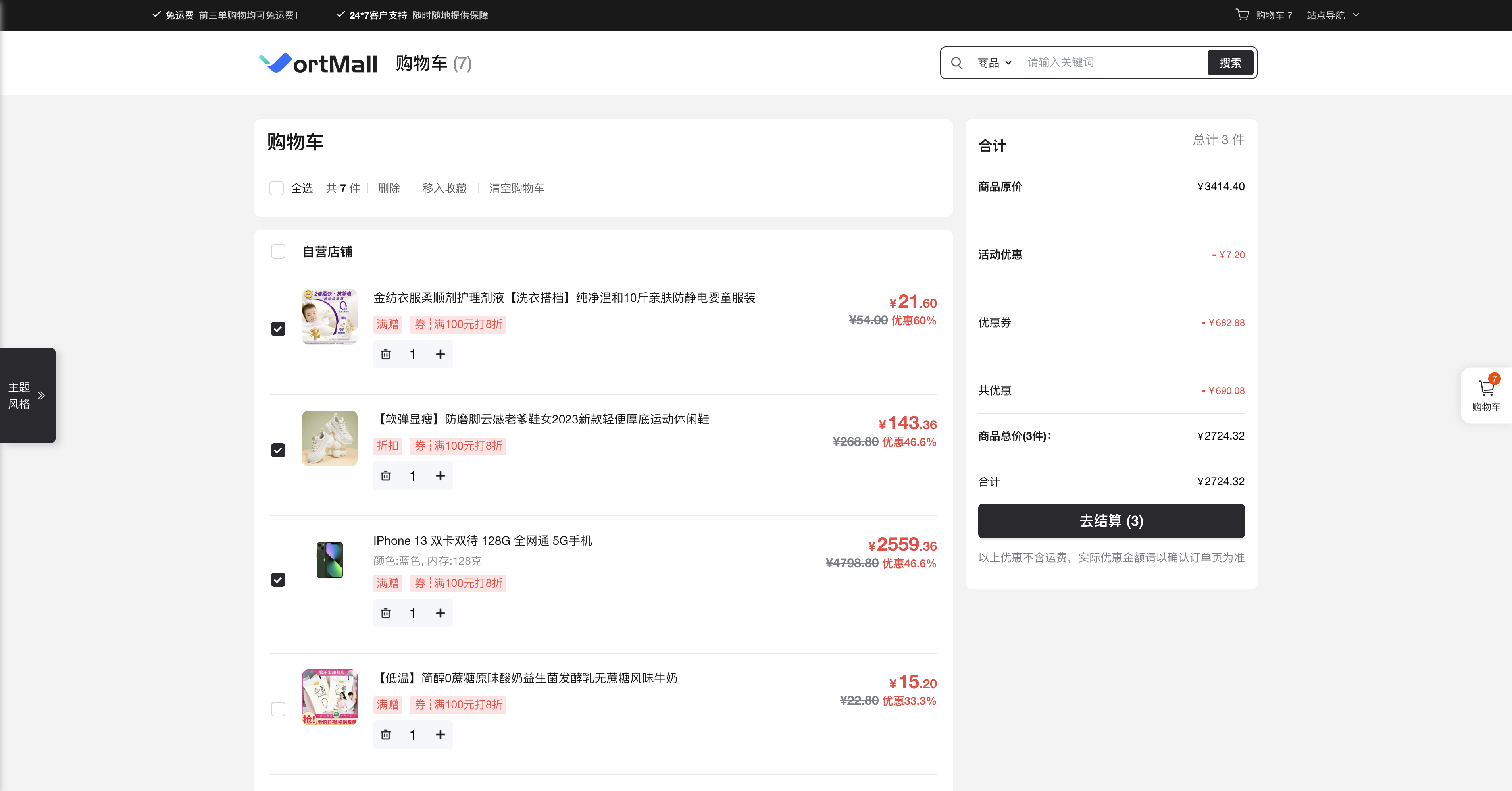The height and width of the screenshot is (791, 1512).
Task: Increase 简醇 yogurt quantity with plus
Action: (x=440, y=735)
